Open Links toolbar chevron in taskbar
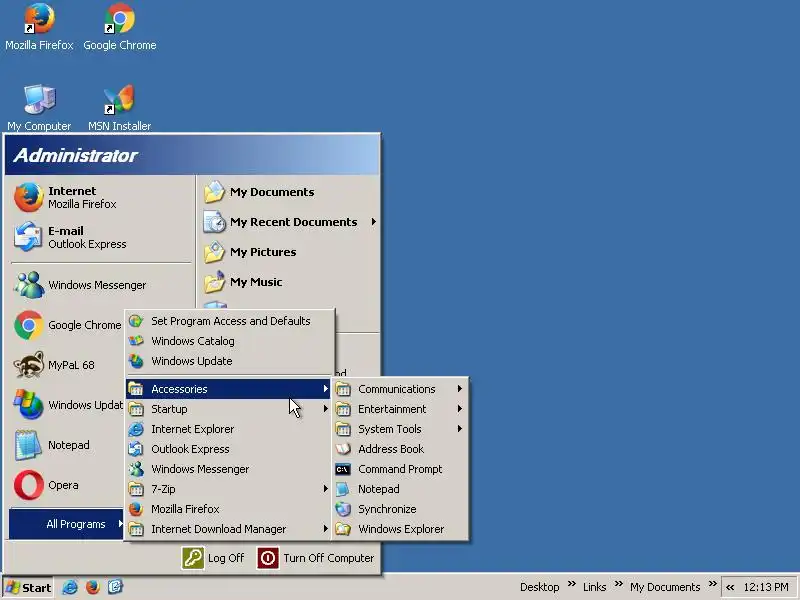 [618, 584]
